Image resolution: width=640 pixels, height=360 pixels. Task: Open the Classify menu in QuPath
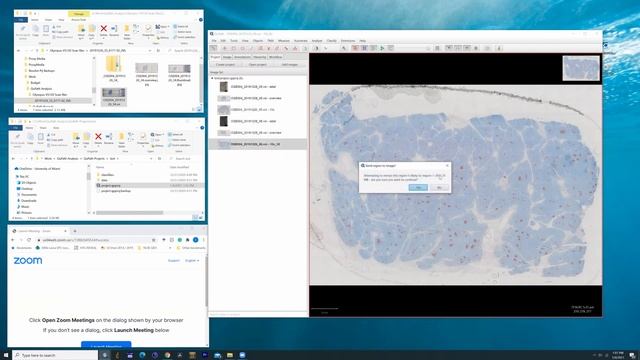[331, 41]
